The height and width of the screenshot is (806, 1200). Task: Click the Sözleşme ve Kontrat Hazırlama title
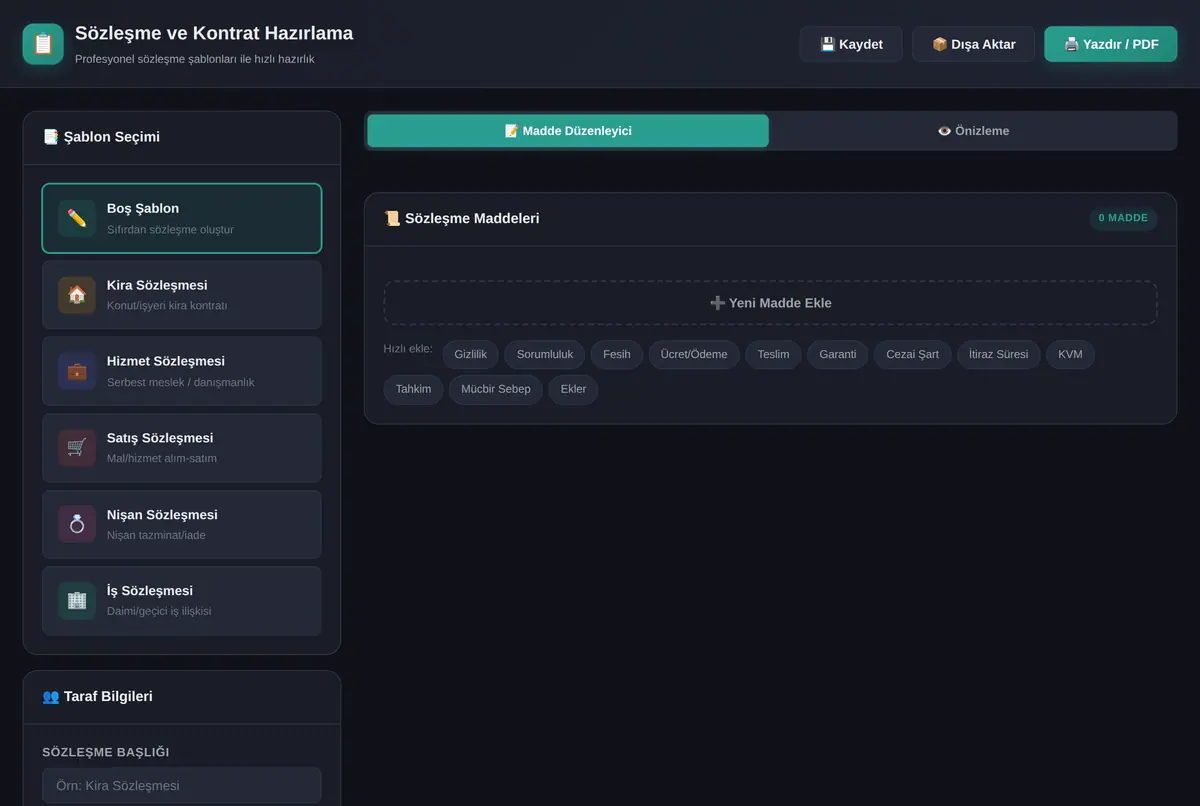pyautogui.click(x=214, y=33)
